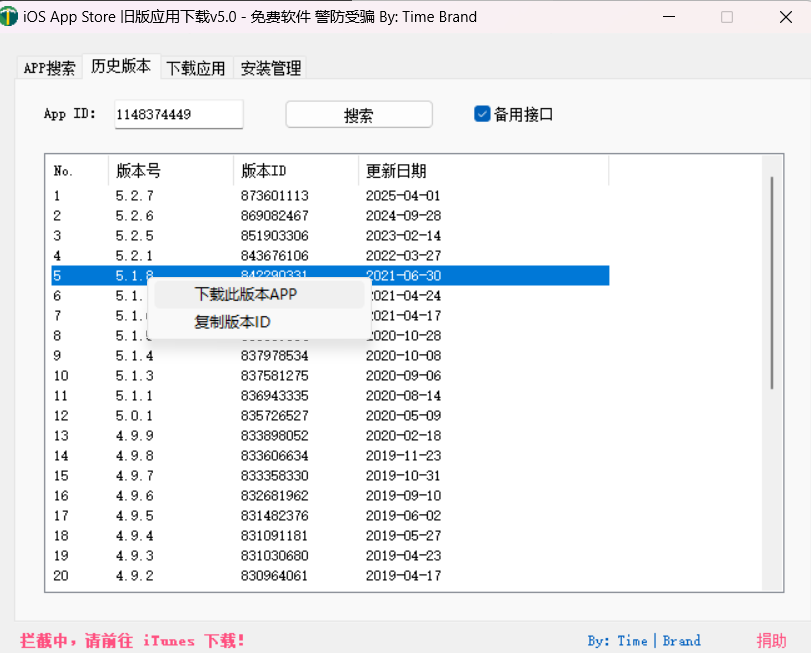Click version number 4.9.9
This screenshot has width=811, height=653.
[x=134, y=436]
